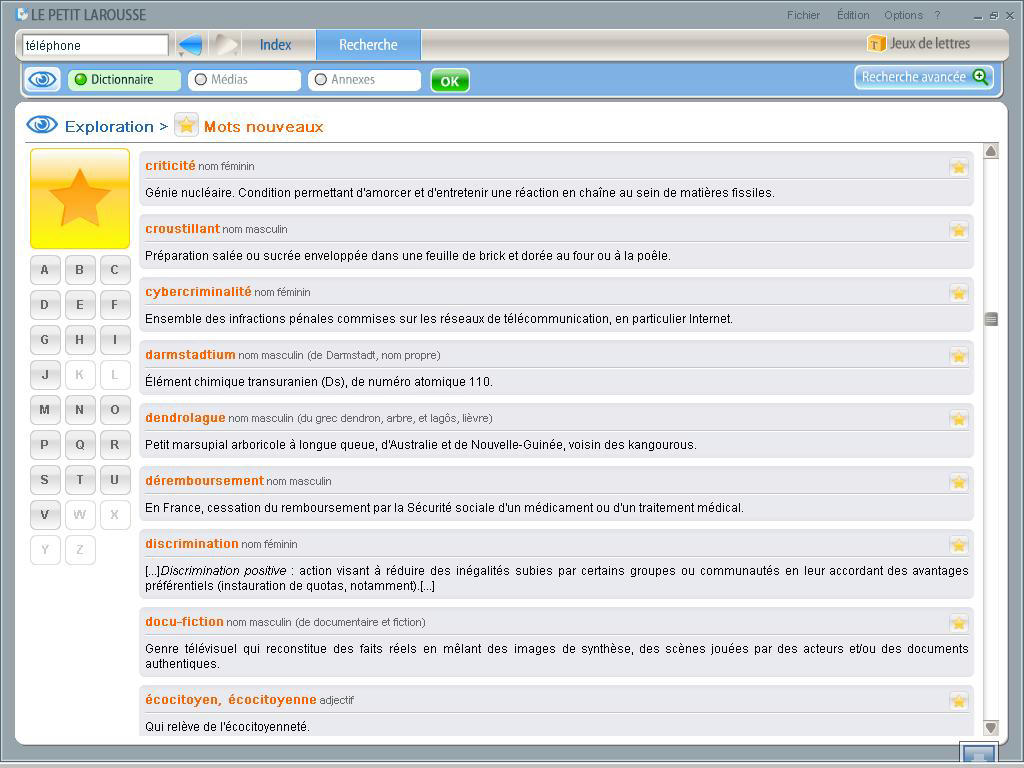Viewport: 1024px width, 768px height.
Task: Click the forward navigation arrow
Action: coord(224,44)
